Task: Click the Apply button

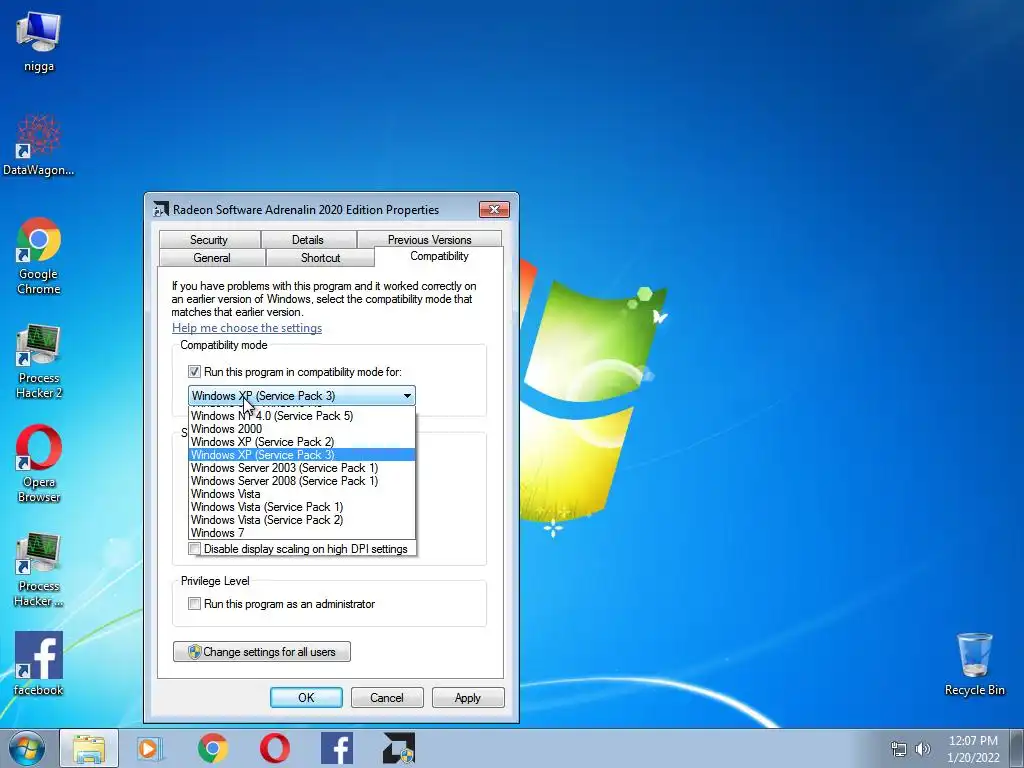Action: point(468,697)
